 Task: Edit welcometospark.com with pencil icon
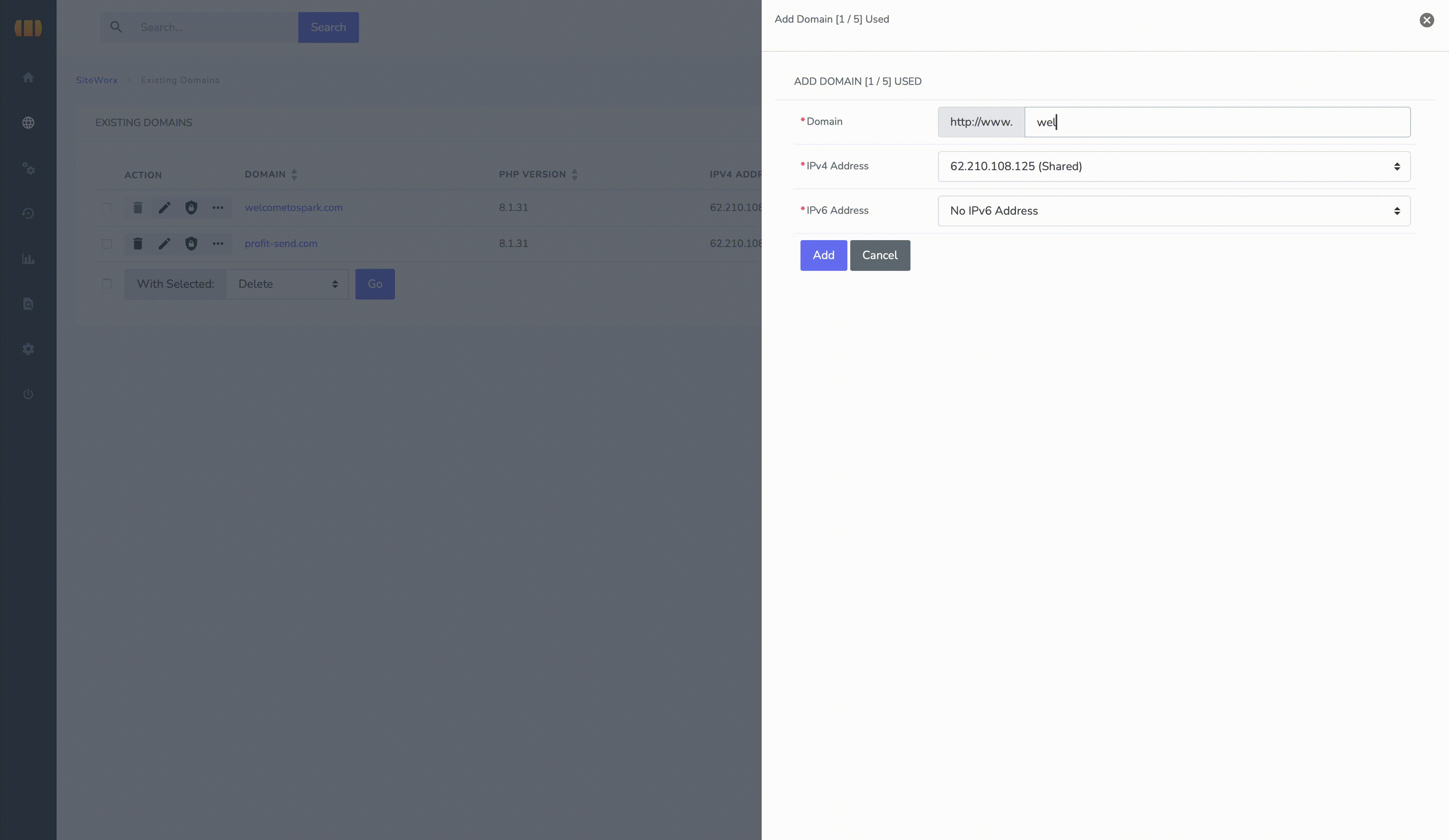click(x=165, y=207)
